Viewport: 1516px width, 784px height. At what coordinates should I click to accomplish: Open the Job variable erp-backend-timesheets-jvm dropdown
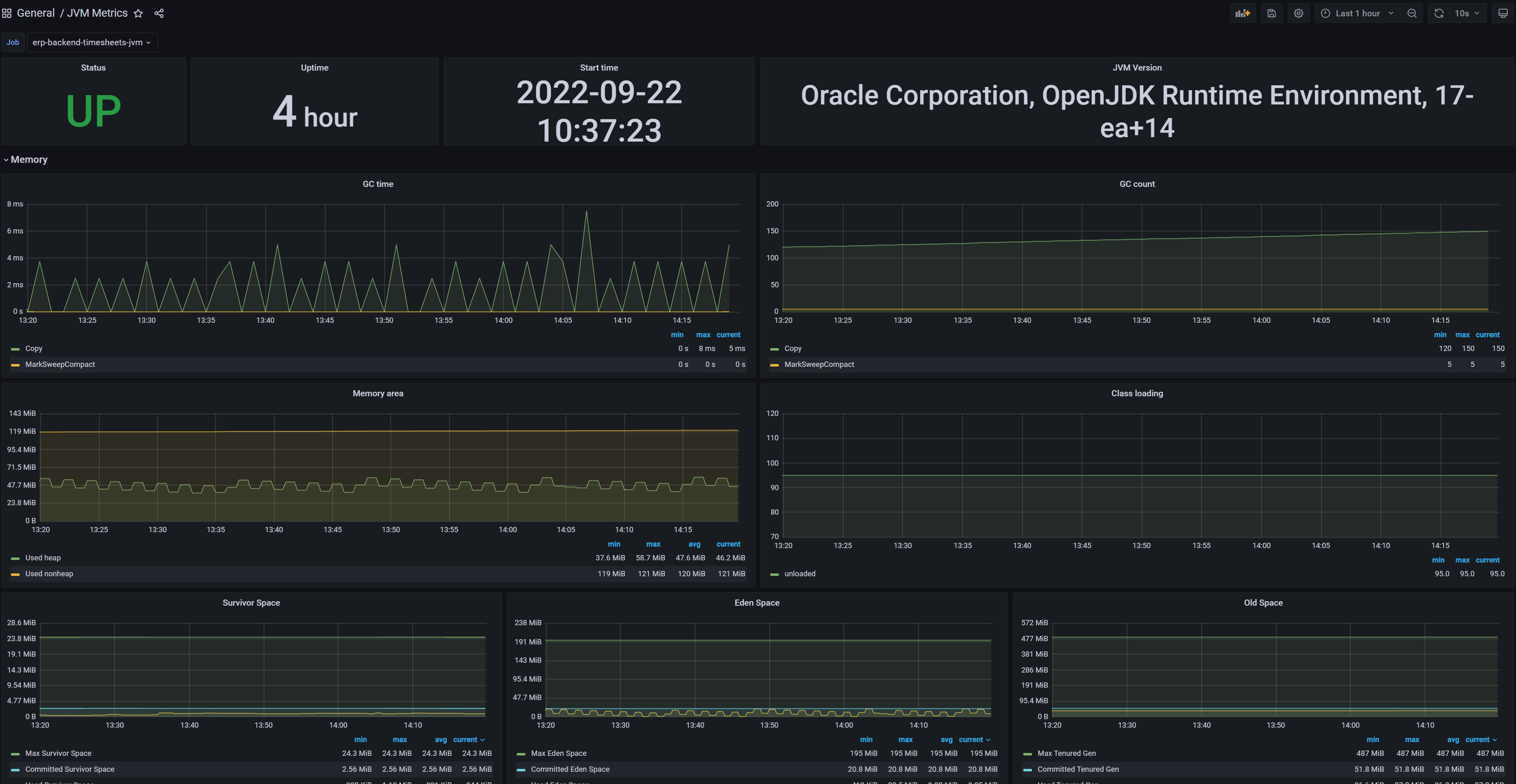click(x=92, y=42)
